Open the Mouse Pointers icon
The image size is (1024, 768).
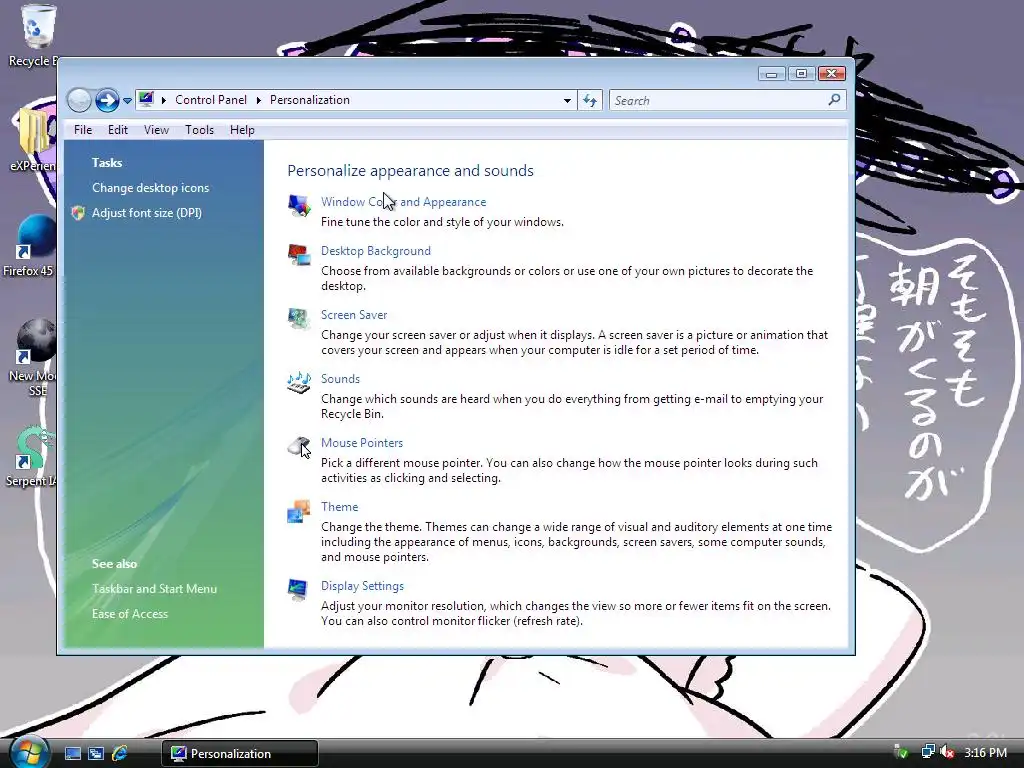[299, 447]
